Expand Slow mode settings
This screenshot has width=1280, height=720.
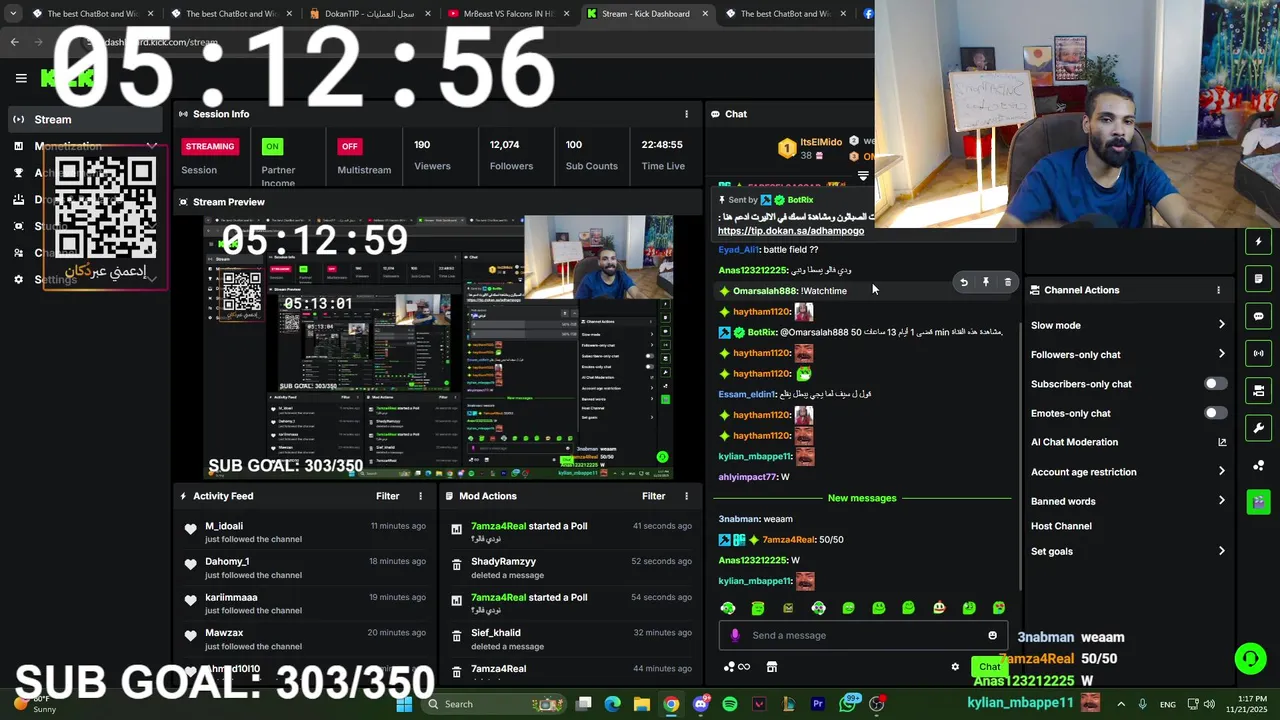pos(1221,325)
